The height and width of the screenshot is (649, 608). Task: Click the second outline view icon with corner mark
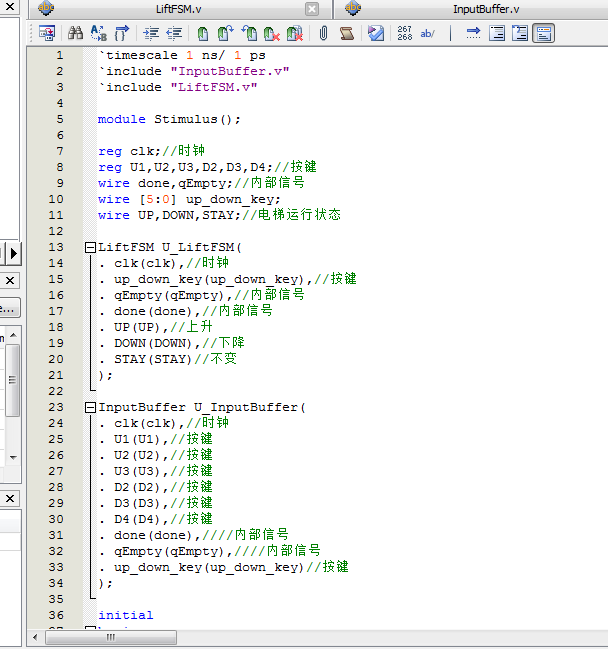point(519,33)
